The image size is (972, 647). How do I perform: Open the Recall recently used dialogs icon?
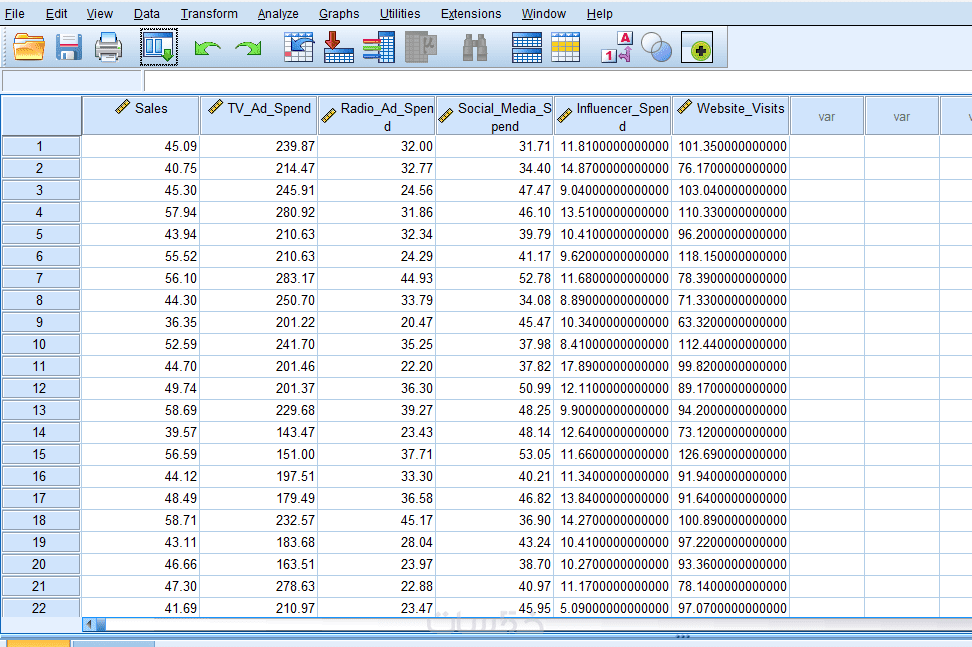(x=158, y=47)
